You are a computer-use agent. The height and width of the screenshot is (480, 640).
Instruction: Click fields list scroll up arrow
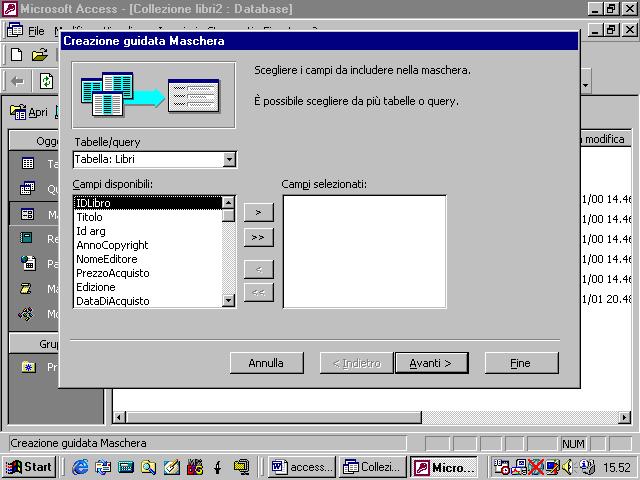(x=229, y=202)
